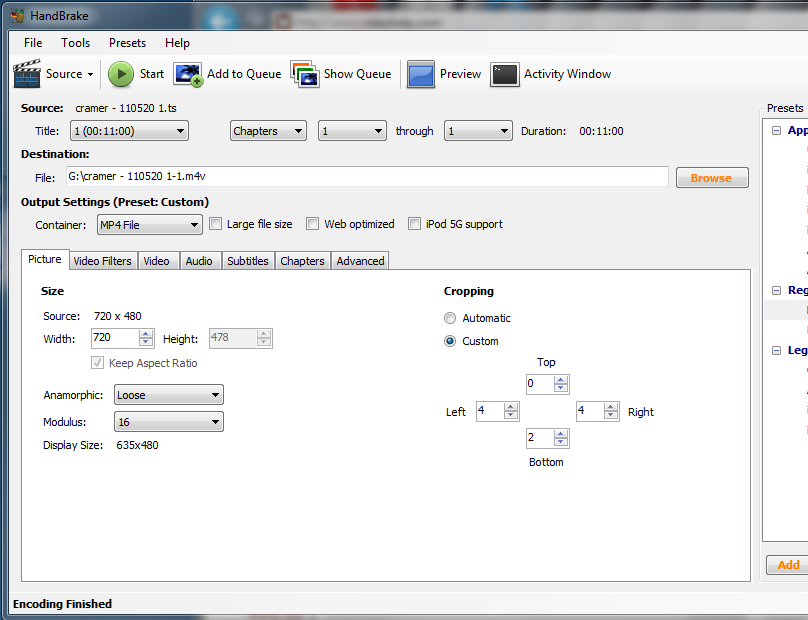Screen dimensions: 808x620
Task: Click source name 'cramer - 110520 1.ts'
Action: (x=126, y=108)
